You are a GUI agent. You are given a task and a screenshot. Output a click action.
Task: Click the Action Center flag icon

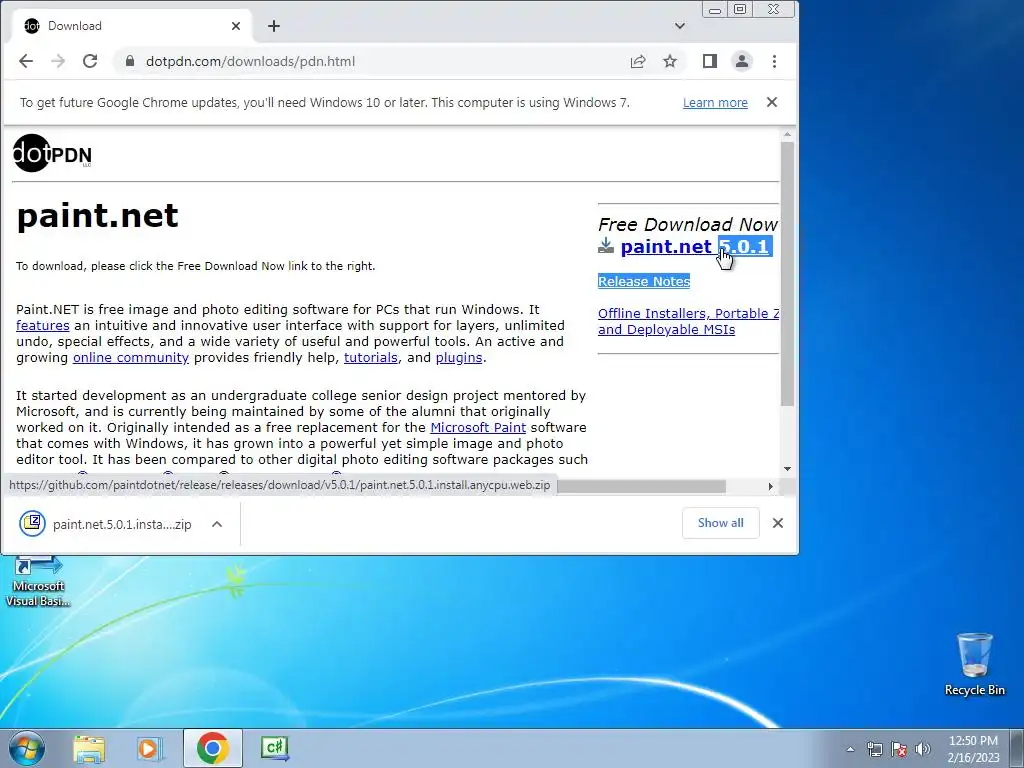click(899, 749)
